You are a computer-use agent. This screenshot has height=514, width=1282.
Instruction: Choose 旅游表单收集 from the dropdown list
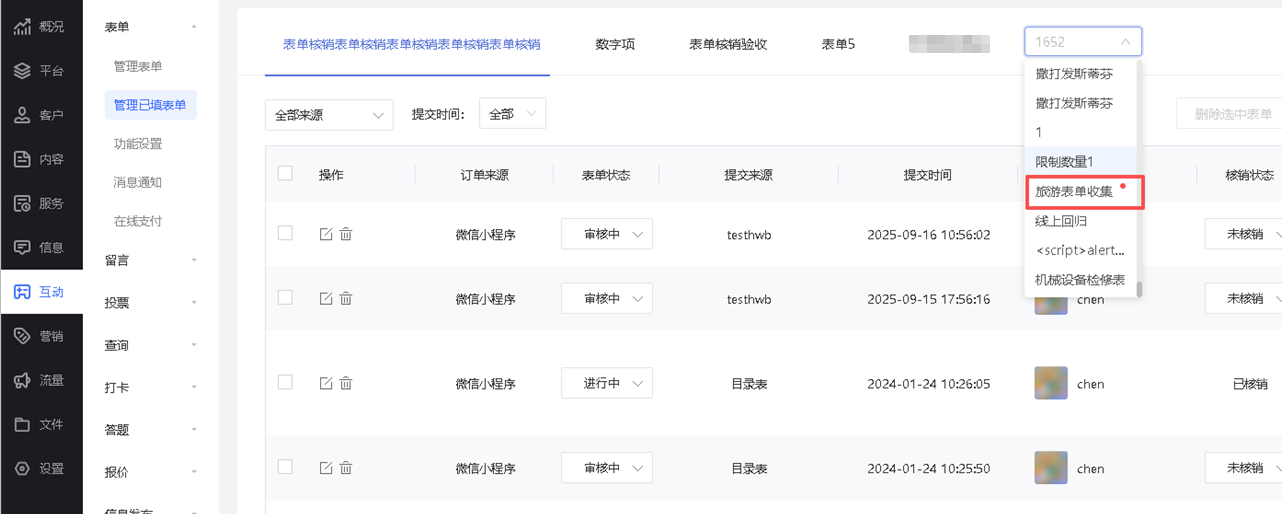[1074, 192]
